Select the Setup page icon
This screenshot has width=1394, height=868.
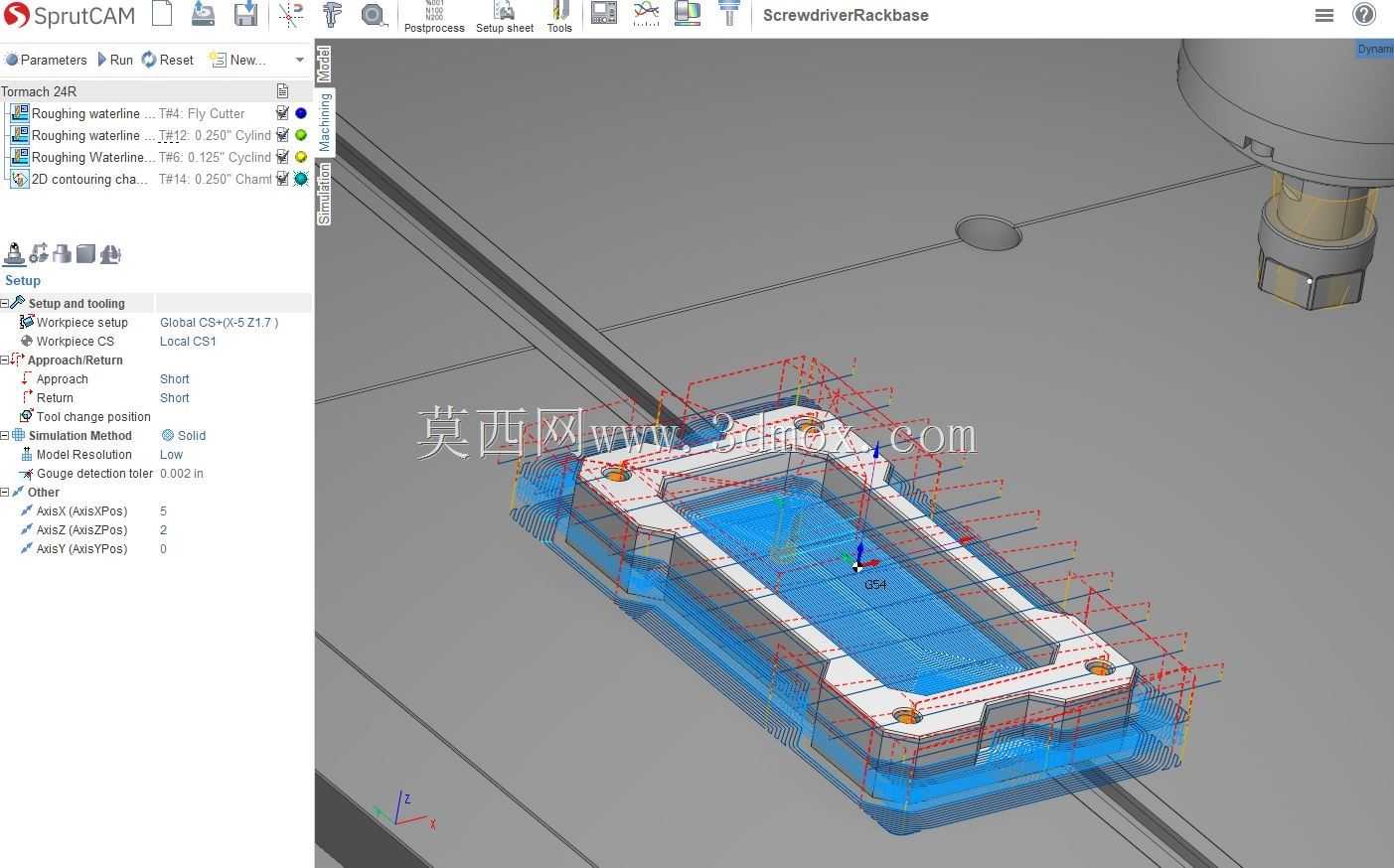tap(14, 254)
